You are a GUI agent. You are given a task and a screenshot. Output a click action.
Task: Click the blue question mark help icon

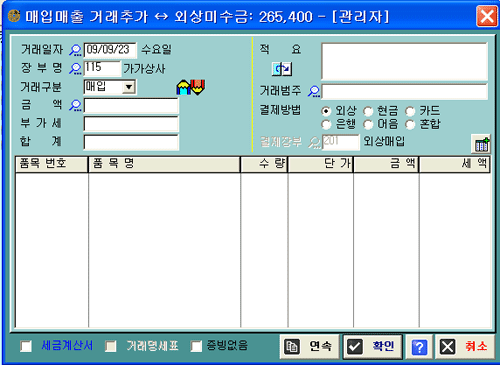click(x=419, y=347)
